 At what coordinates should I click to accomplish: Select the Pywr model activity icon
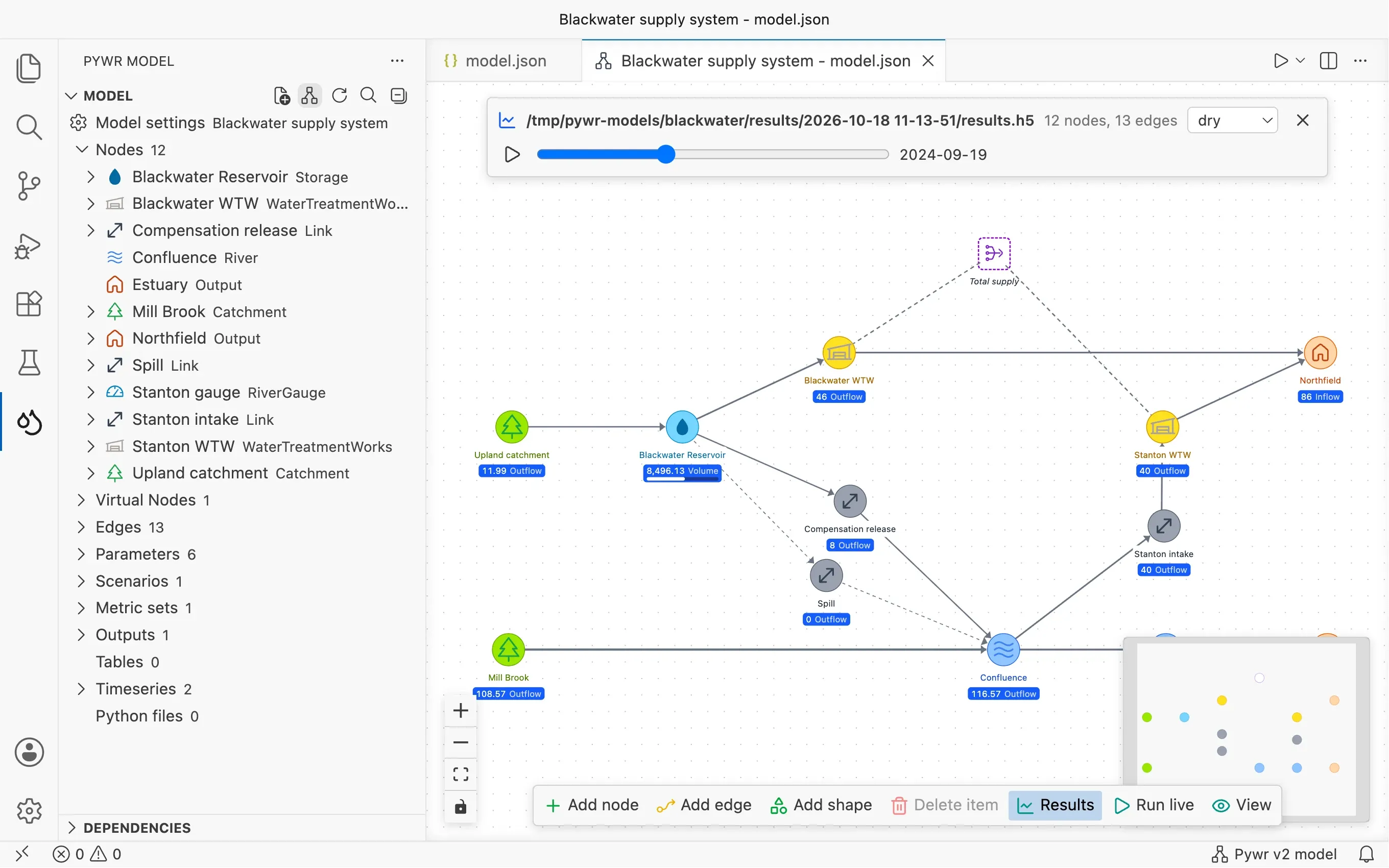click(x=29, y=422)
